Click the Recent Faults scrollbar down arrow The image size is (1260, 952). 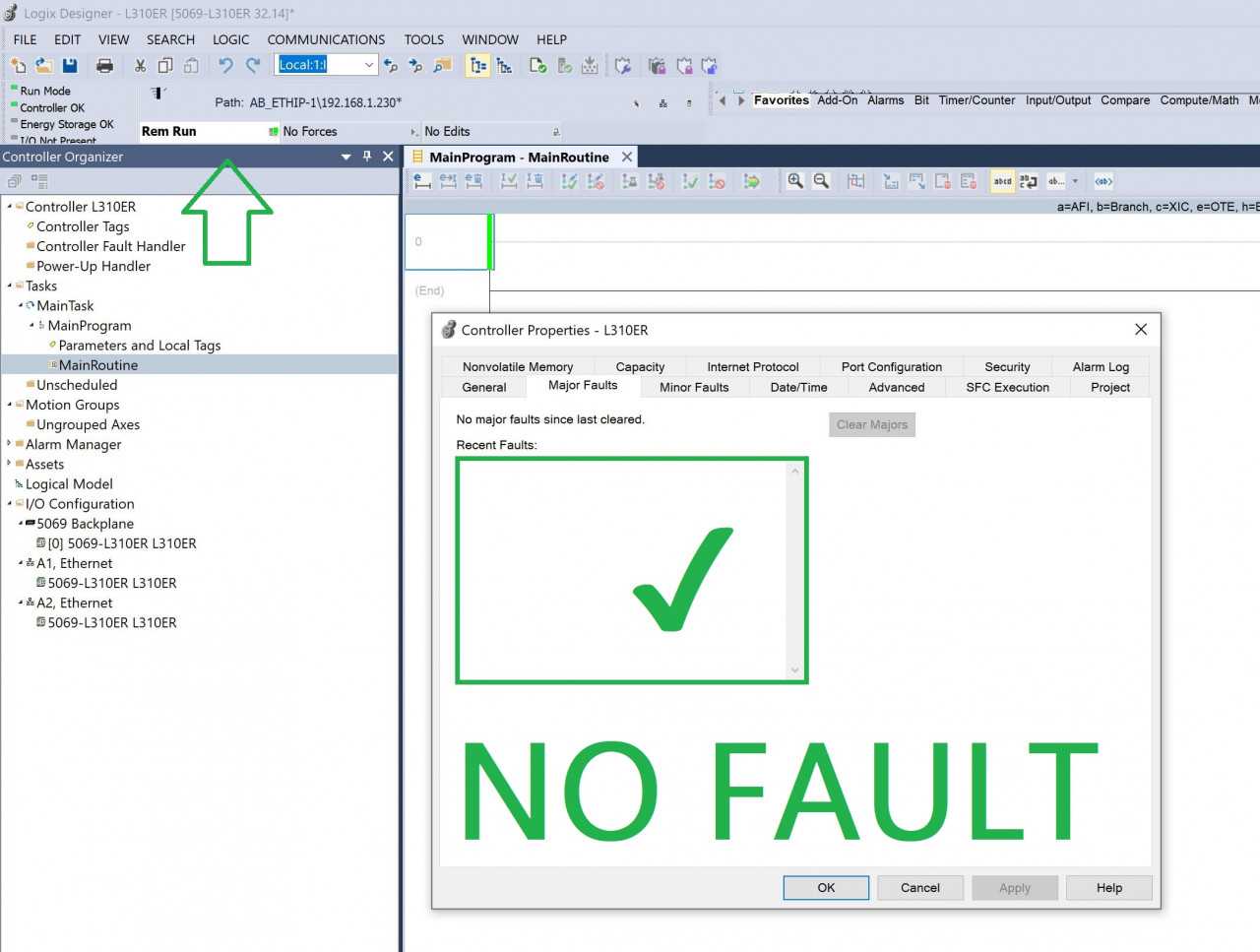point(794,670)
